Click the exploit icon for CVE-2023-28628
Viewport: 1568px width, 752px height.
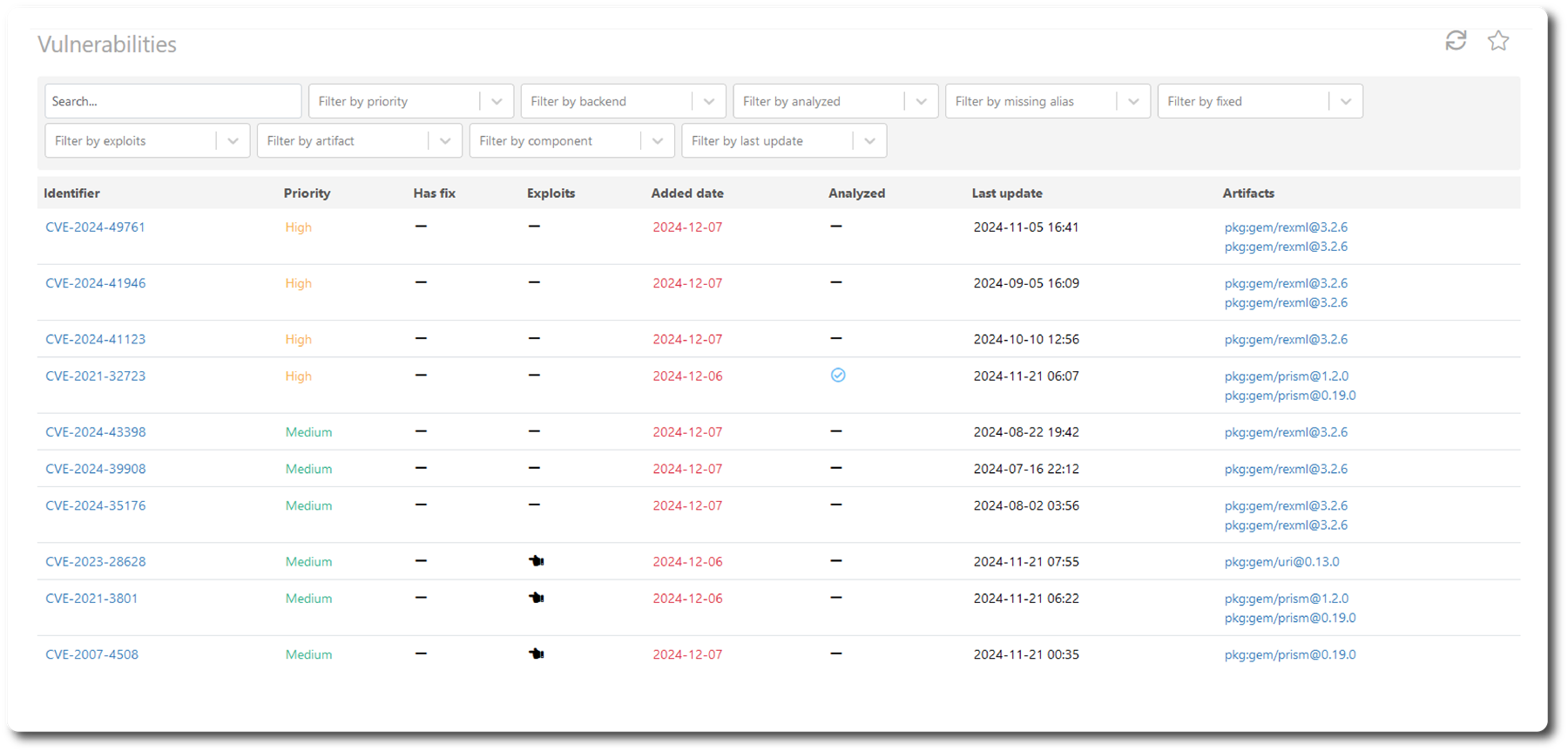[x=537, y=561]
